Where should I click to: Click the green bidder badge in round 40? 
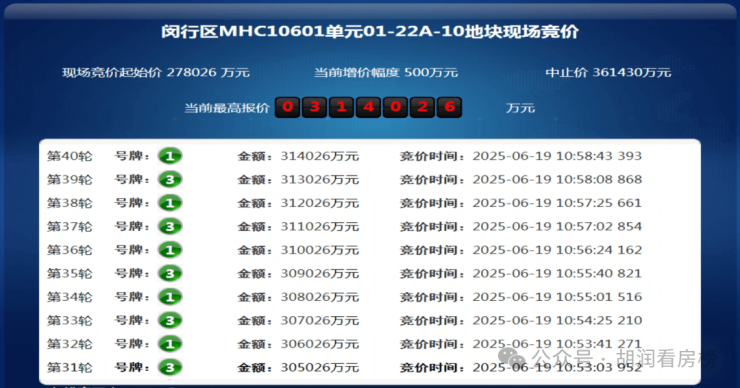170,156
